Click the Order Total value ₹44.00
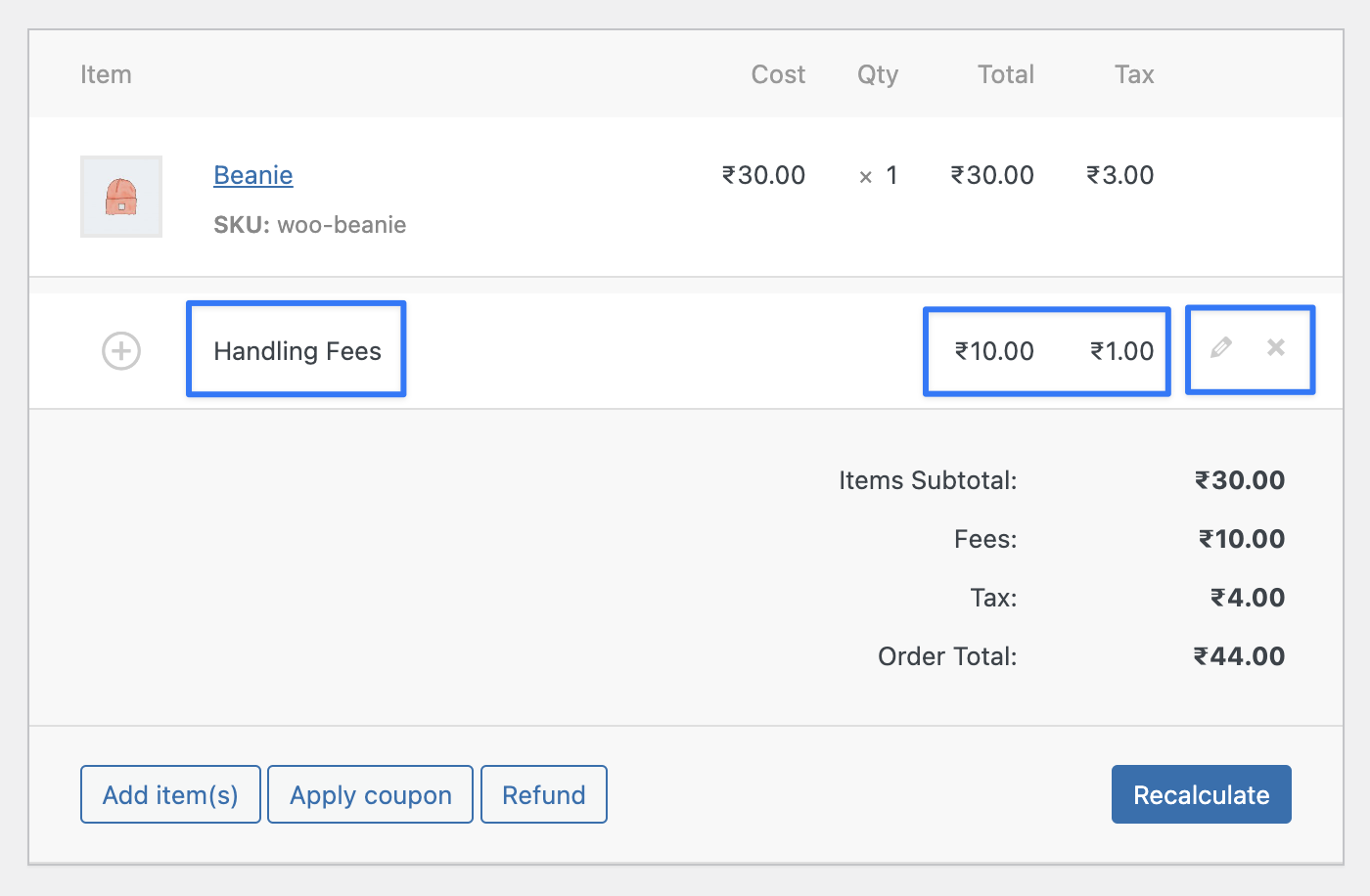This screenshot has height=896, width=1370. point(1239,656)
